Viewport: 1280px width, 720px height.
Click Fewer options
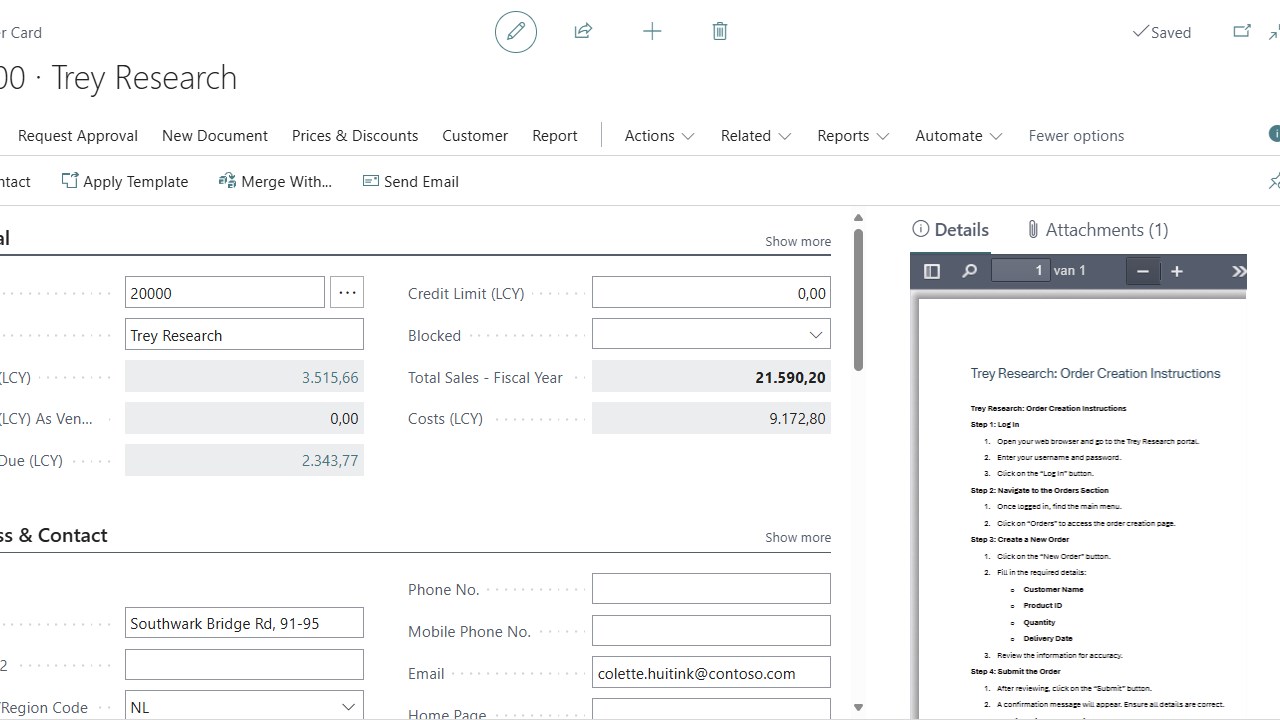pyautogui.click(x=1076, y=136)
